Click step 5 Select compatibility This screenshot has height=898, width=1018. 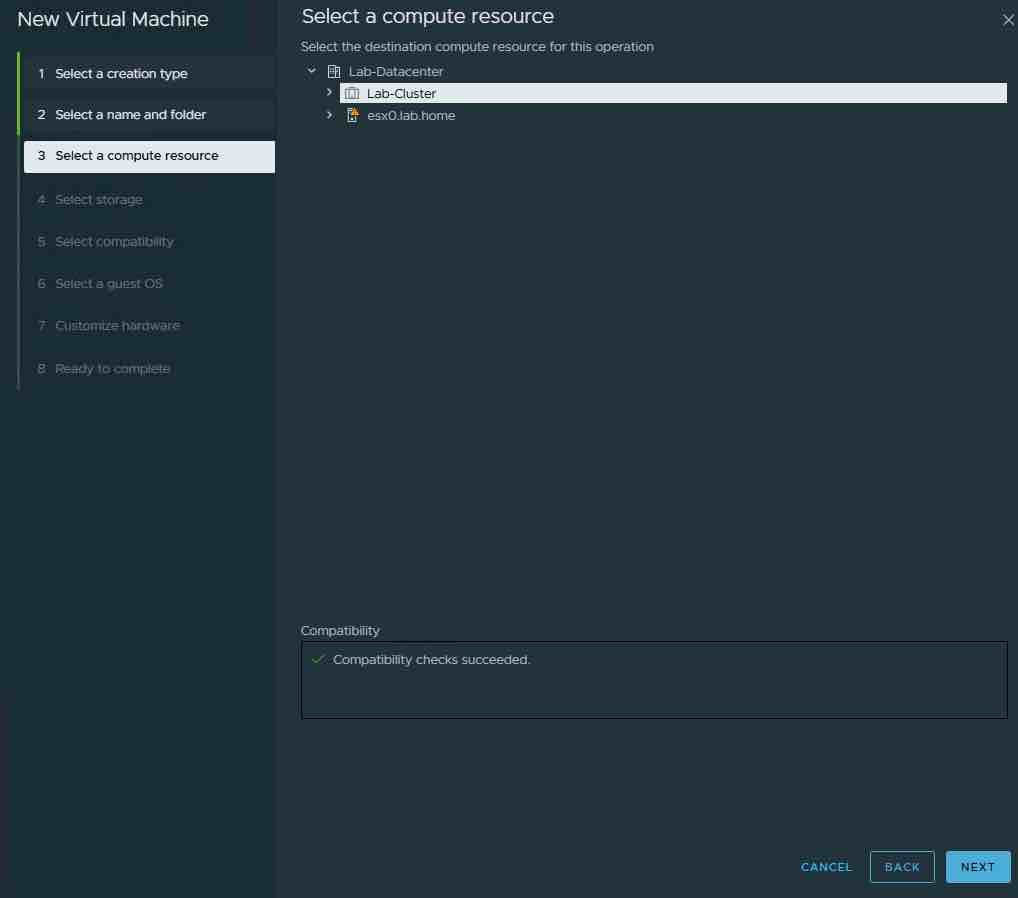tap(114, 242)
